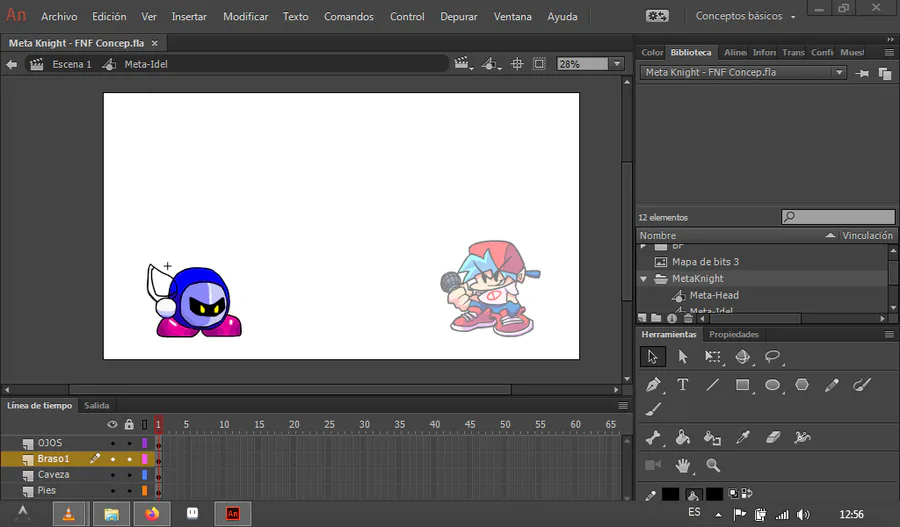Select the Width tool
Screen dimensions: 900x527
point(802,437)
